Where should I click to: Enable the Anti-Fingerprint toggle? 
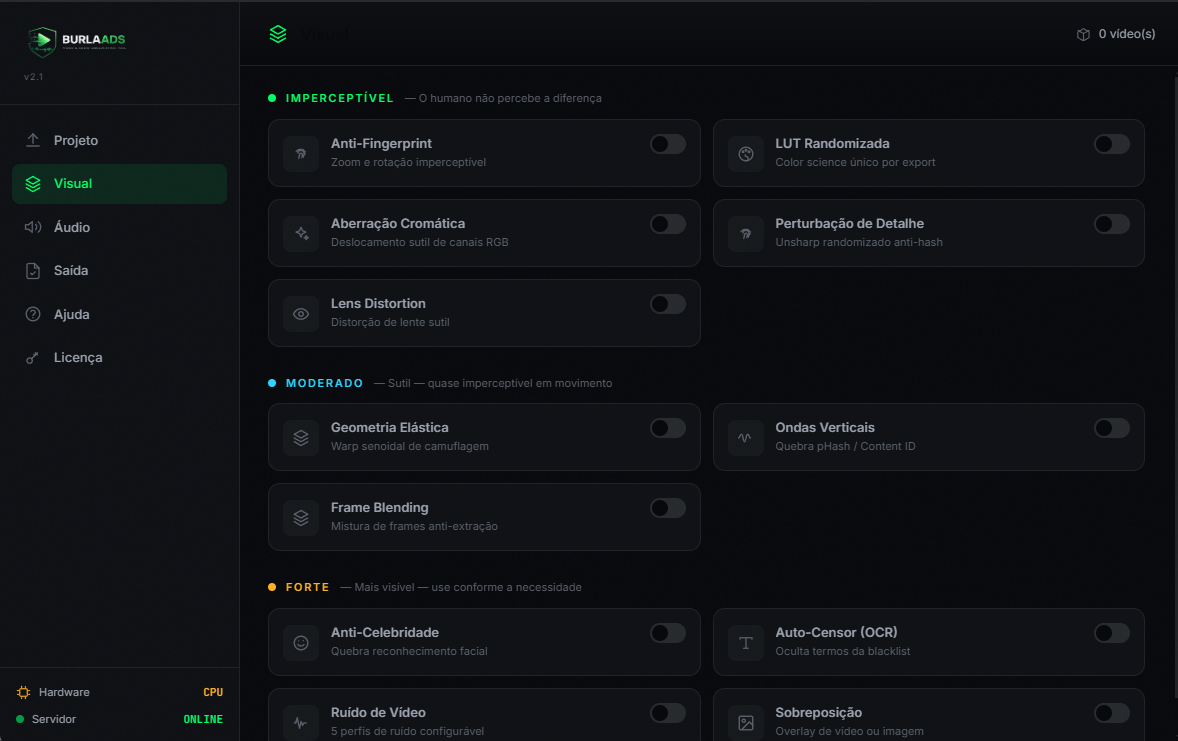click(x=668, y=144)
